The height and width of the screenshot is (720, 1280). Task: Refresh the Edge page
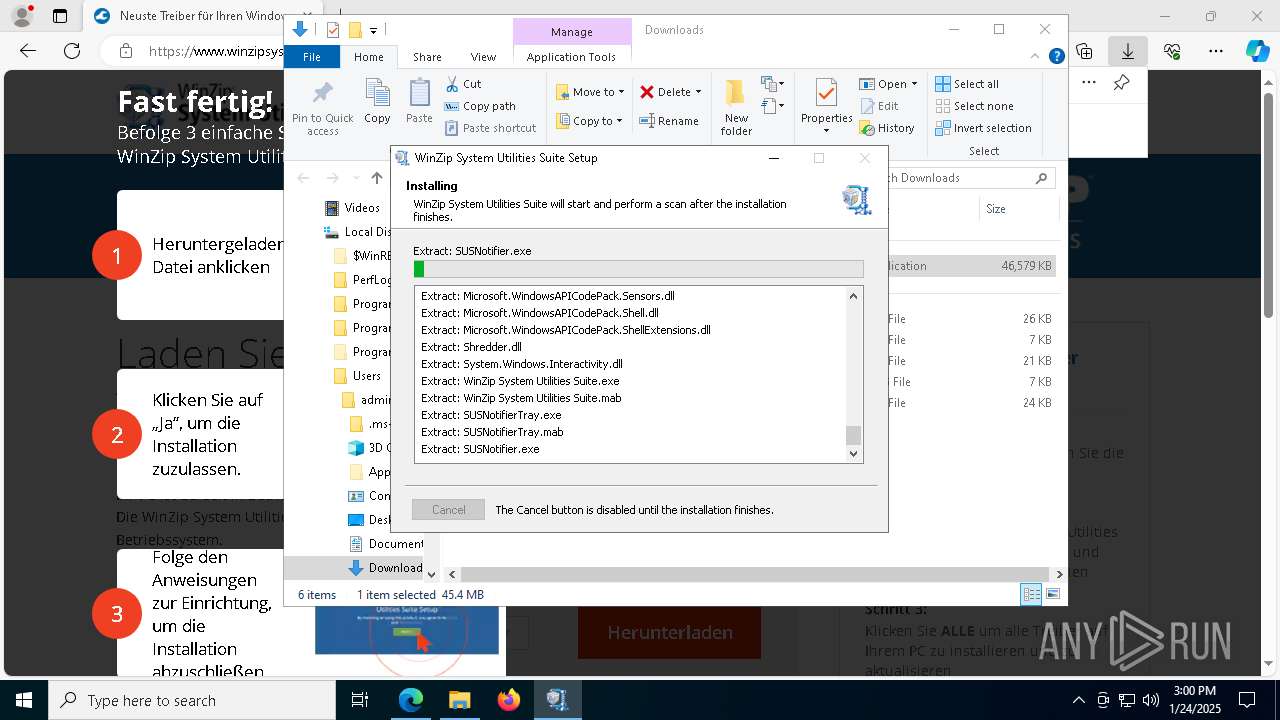tap(72, 51)
